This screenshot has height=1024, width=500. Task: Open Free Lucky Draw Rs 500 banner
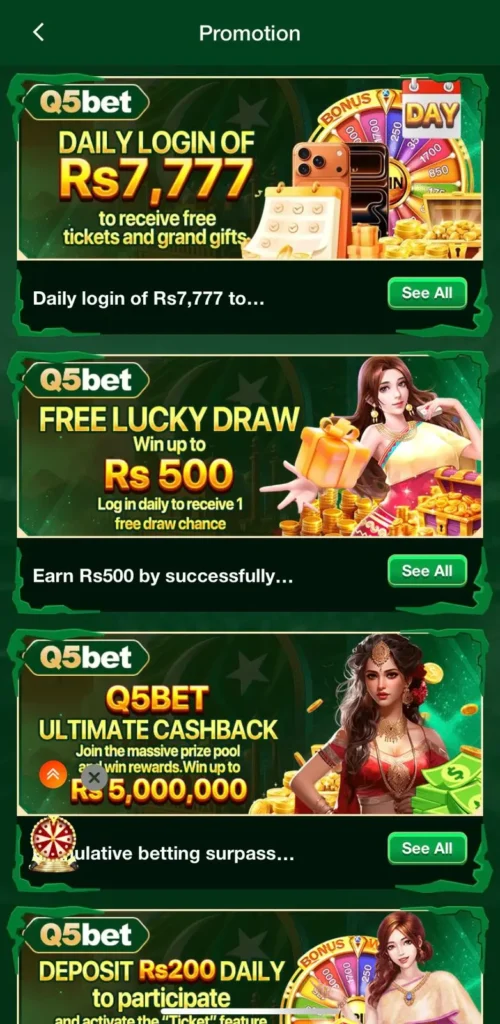tap(250, 446)
